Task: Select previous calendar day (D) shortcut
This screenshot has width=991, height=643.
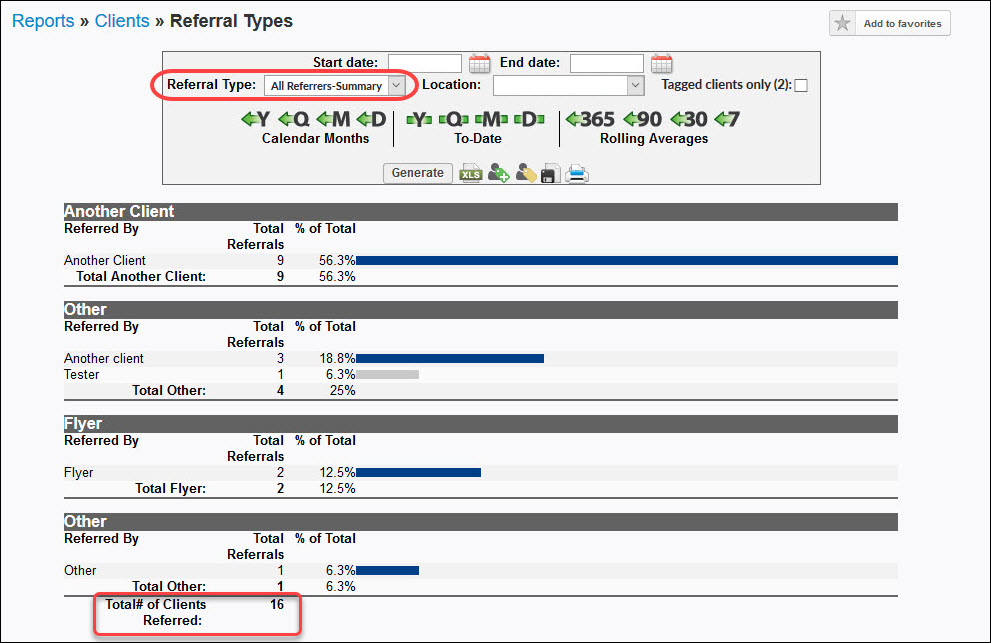Action: 372,119
